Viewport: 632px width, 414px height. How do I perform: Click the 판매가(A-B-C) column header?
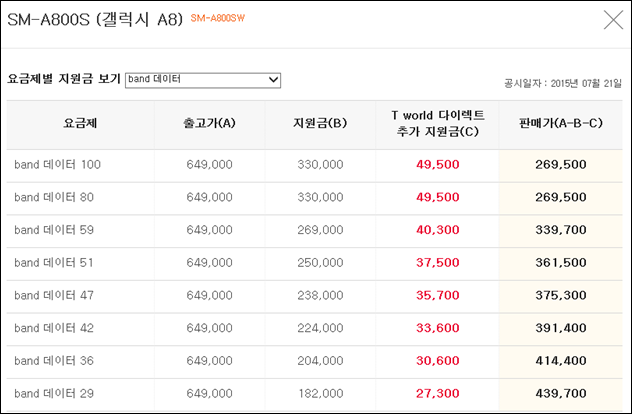tap(561, 123)
